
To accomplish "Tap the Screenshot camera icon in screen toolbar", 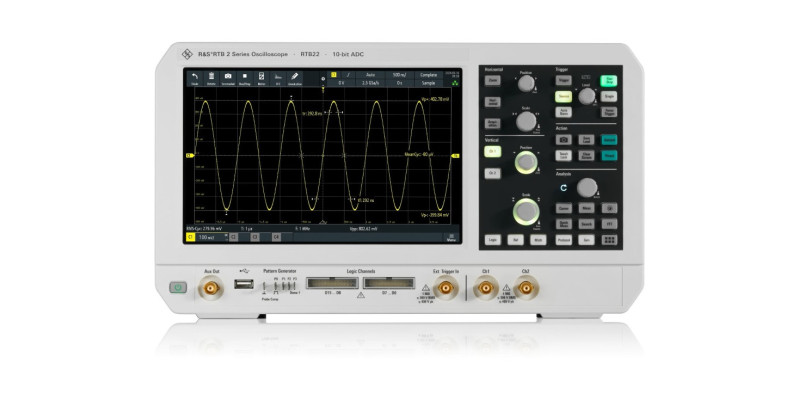I will pos(228,78).
